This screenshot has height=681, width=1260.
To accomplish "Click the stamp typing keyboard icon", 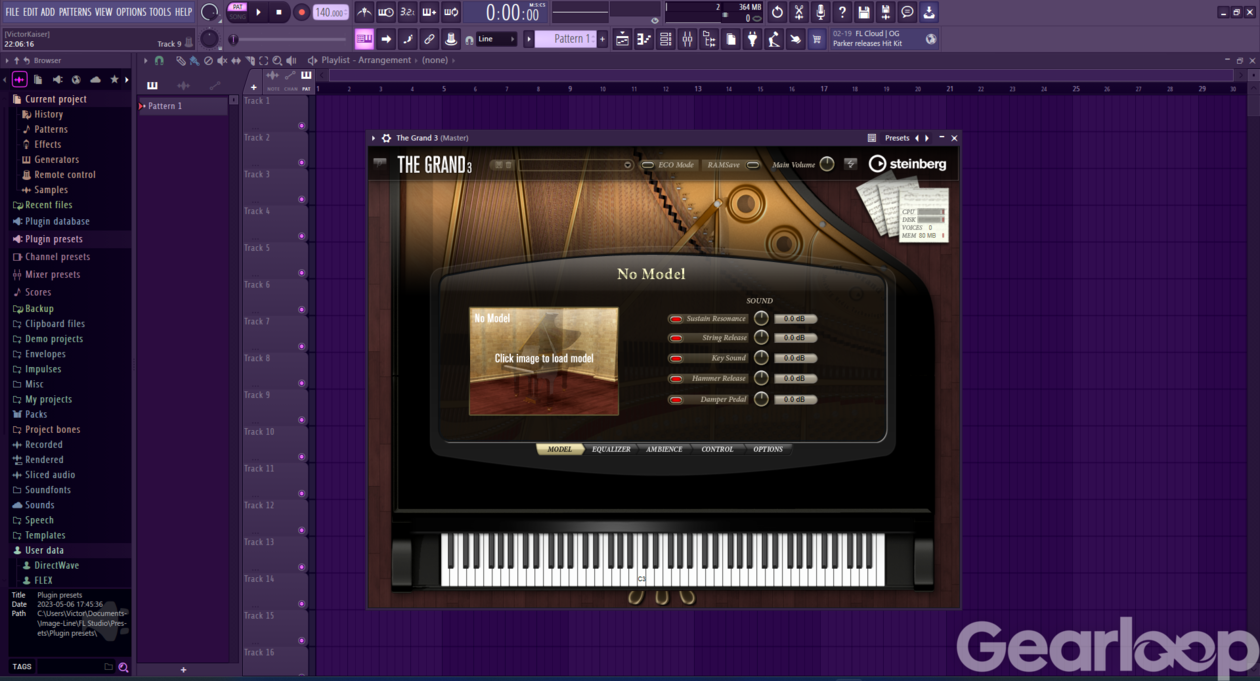I will (364, 39).
